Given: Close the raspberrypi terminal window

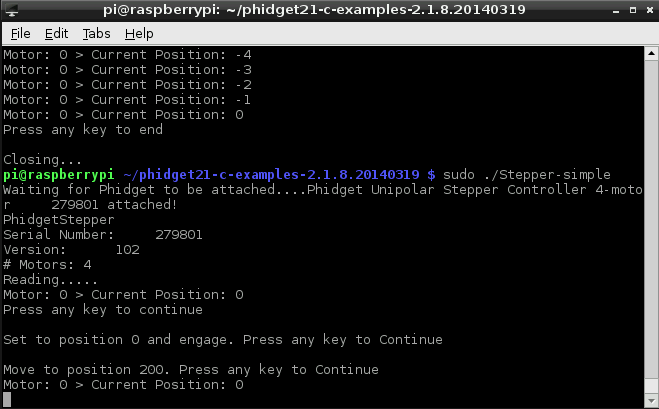Looking at the screenshot, I should click(x=650, y=10).
